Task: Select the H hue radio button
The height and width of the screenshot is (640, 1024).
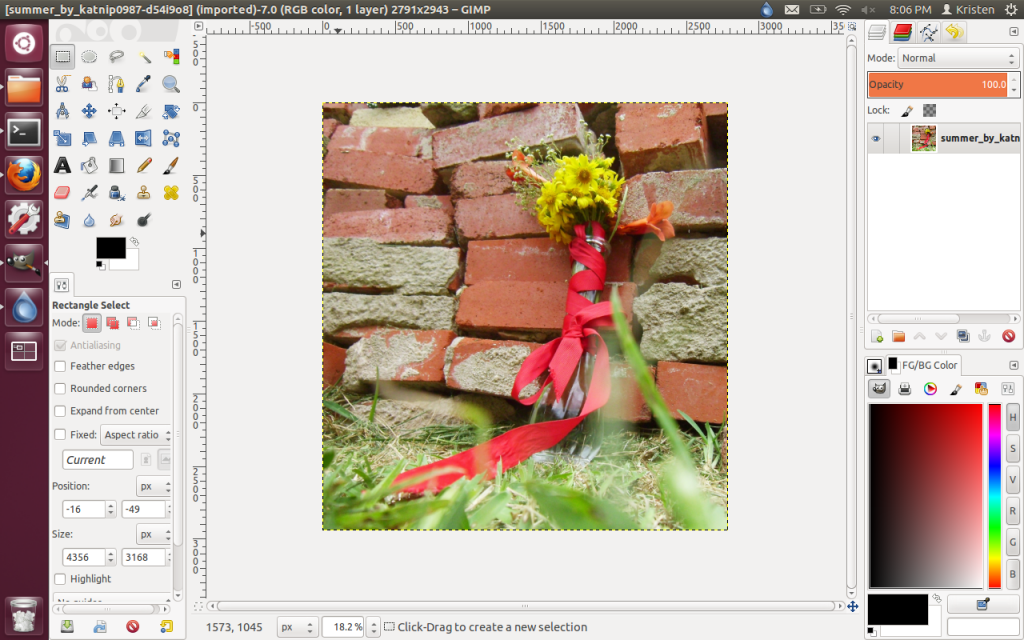Action: (1013, 417)
